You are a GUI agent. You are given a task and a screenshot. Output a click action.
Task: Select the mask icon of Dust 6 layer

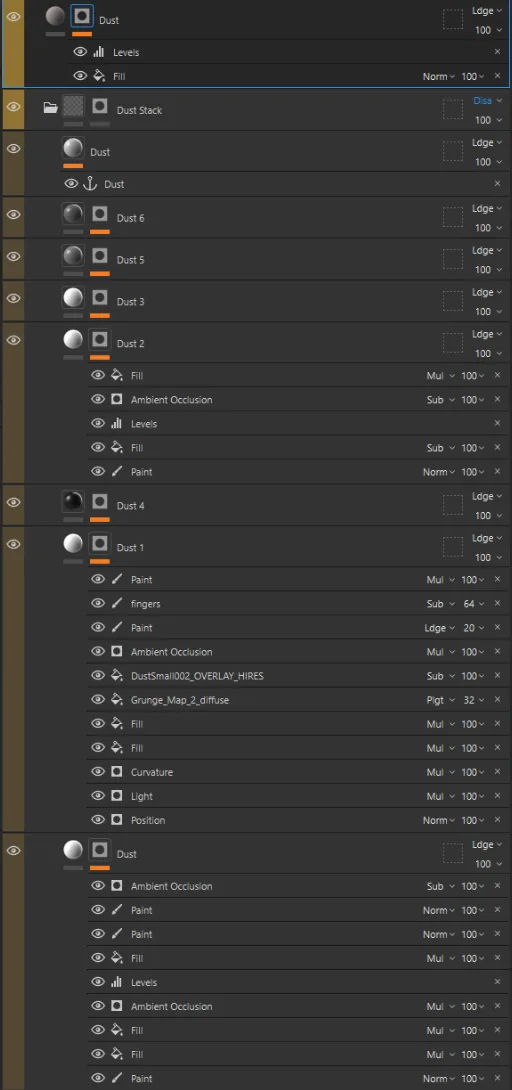[100, 213]
